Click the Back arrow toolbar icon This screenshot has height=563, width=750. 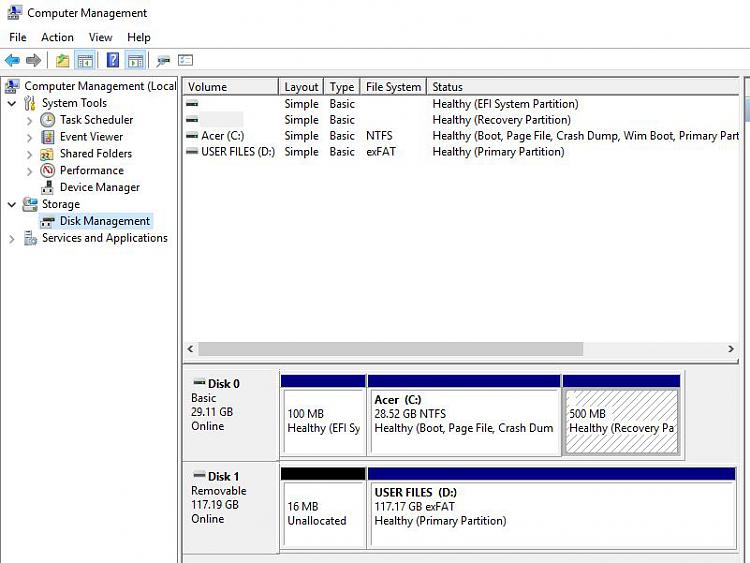(x=12, y=60)
